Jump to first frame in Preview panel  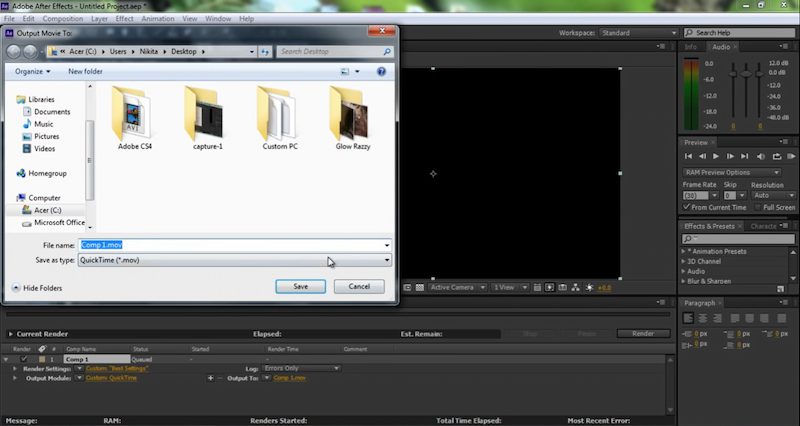pos(688,157)
